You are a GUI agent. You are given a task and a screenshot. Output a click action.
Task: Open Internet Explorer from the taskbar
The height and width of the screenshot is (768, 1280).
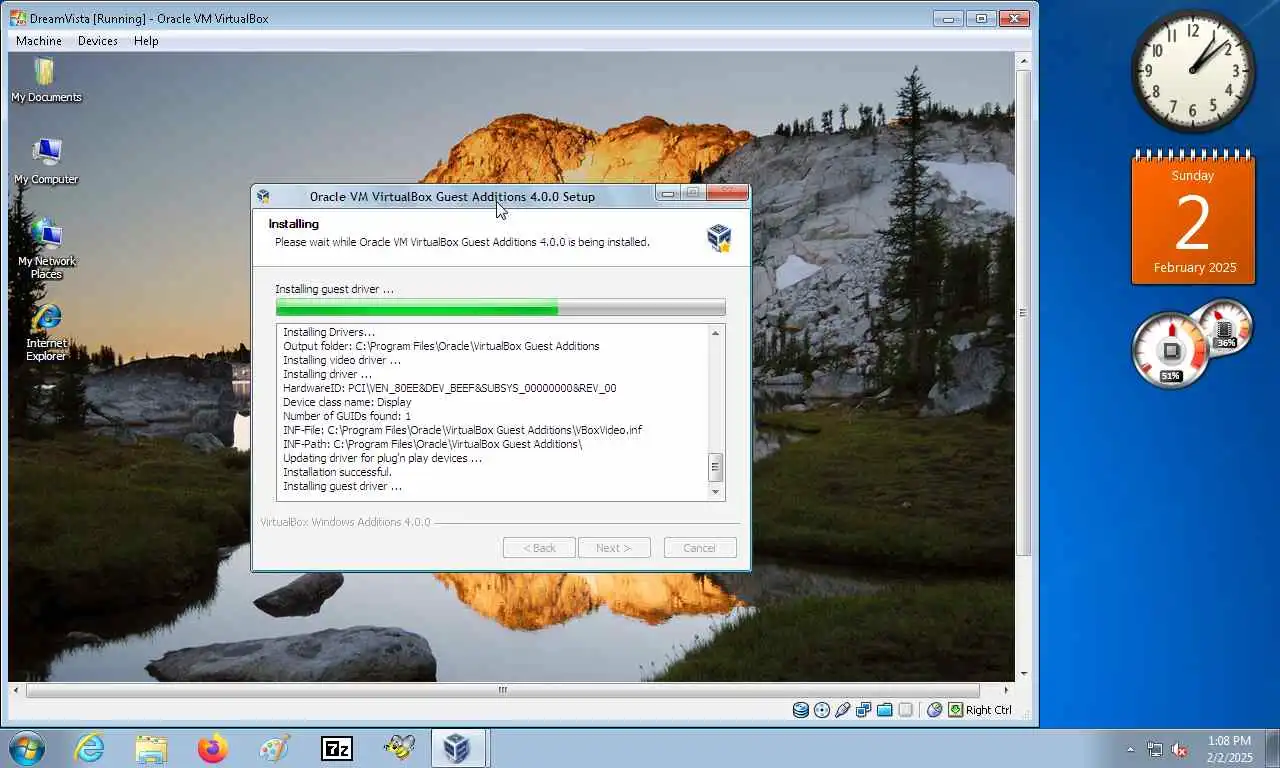(90, 748)
